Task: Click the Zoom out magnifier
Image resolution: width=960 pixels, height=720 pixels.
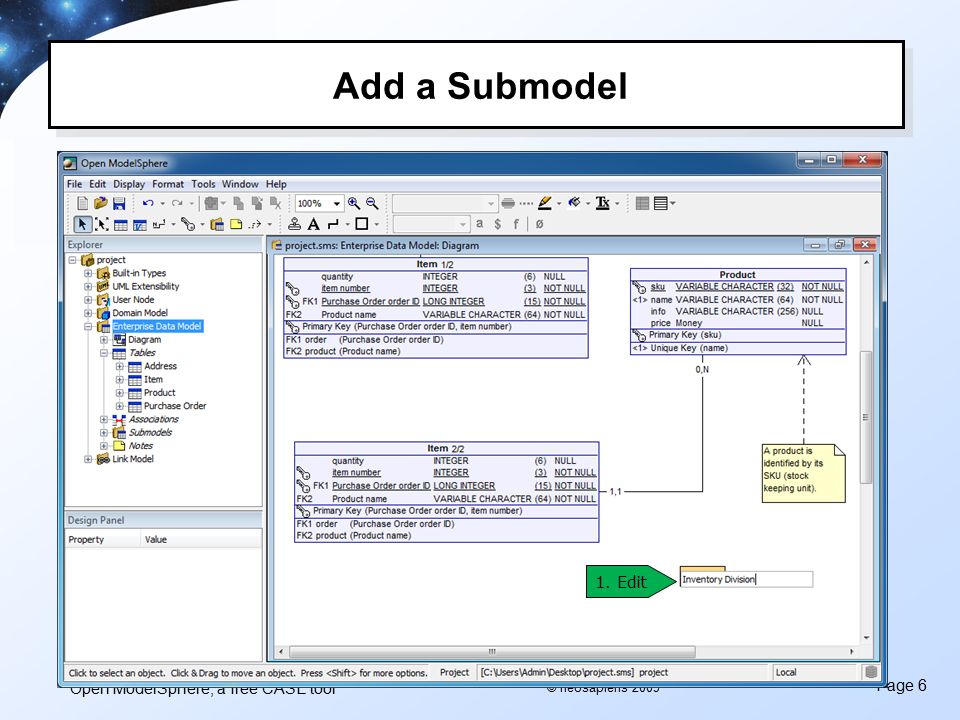Action: [x=372, y=203]
